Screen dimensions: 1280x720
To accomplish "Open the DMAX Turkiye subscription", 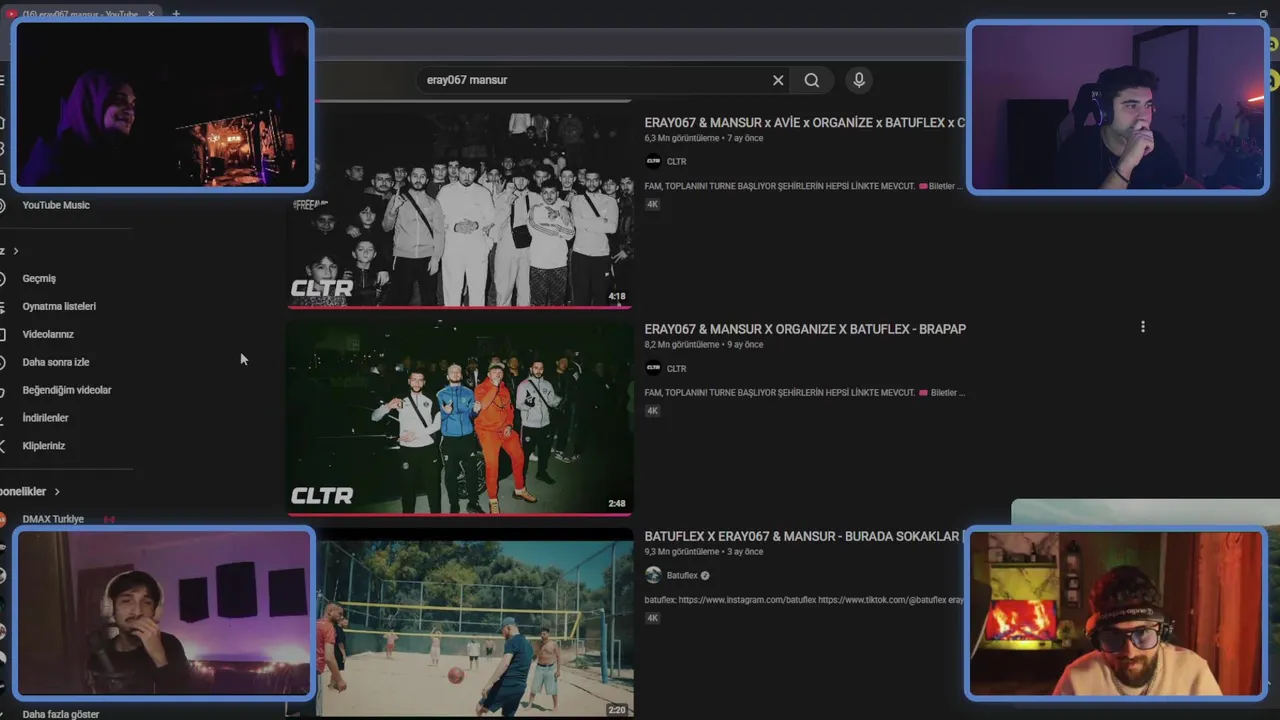I will point(53,520).
